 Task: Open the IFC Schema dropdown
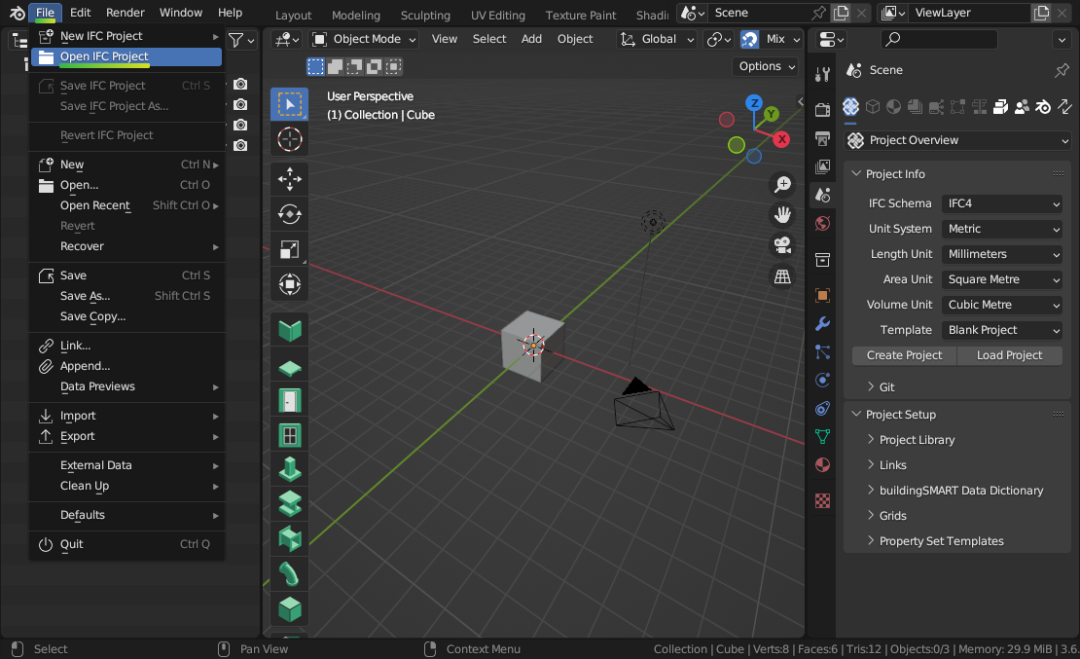[1002, 204]
